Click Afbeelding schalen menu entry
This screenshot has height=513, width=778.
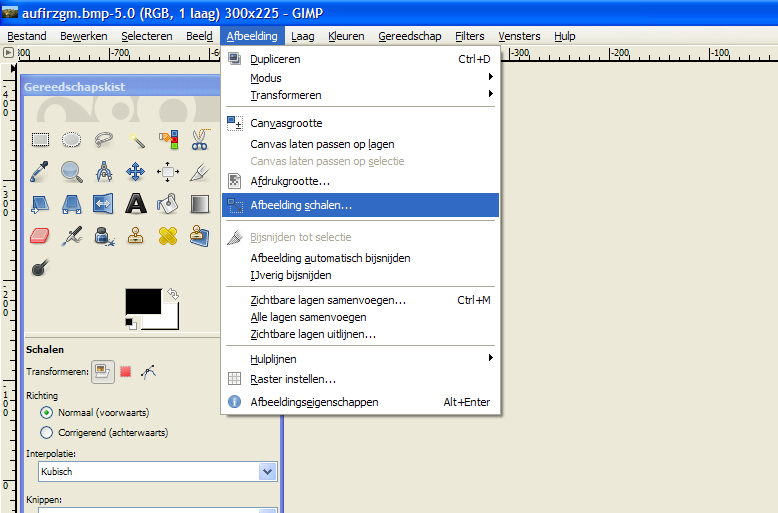pyautogui.click(x=360, y=205)
